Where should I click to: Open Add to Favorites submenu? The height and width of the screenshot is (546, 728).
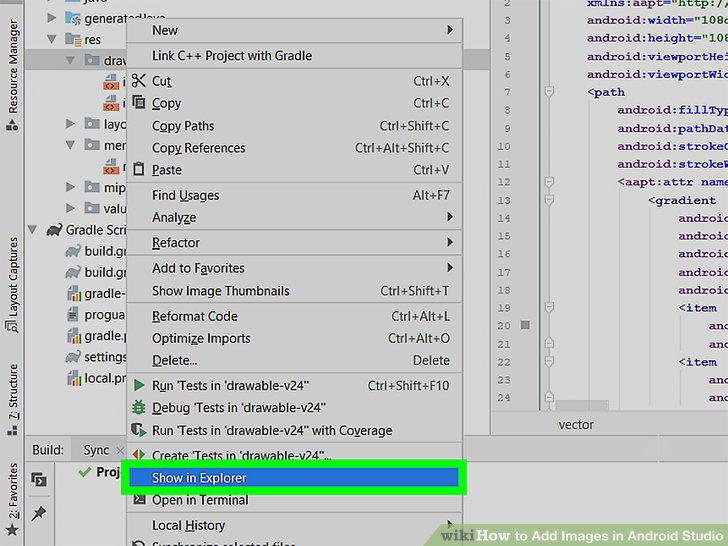pos(293,268)
